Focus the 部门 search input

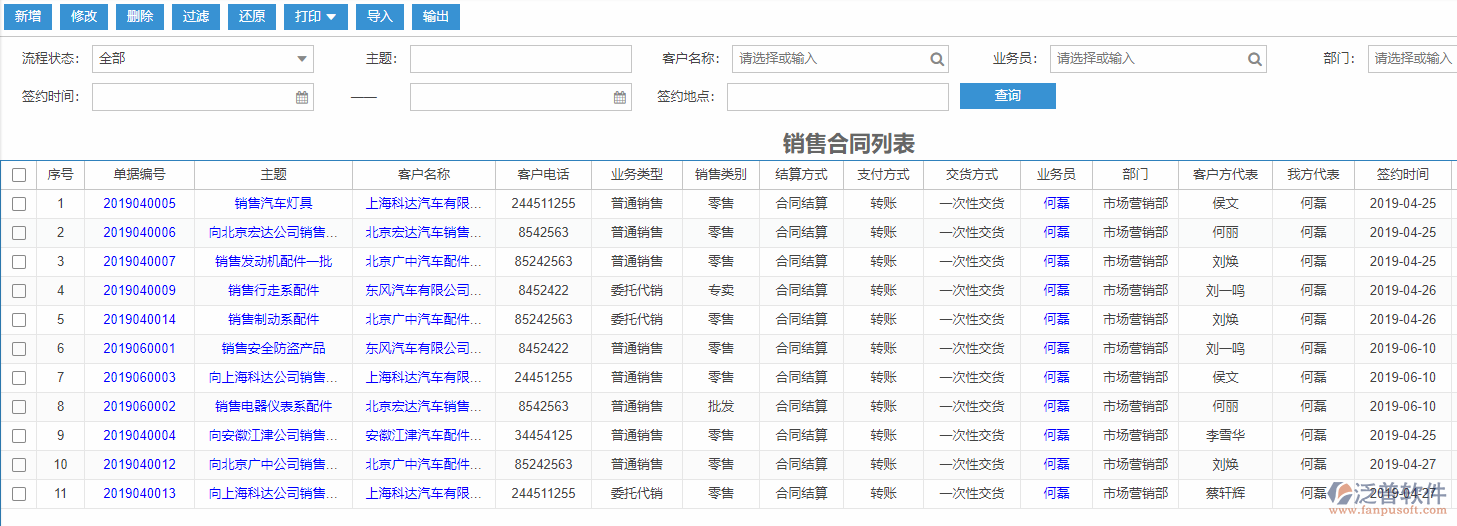pos(1412,59)
